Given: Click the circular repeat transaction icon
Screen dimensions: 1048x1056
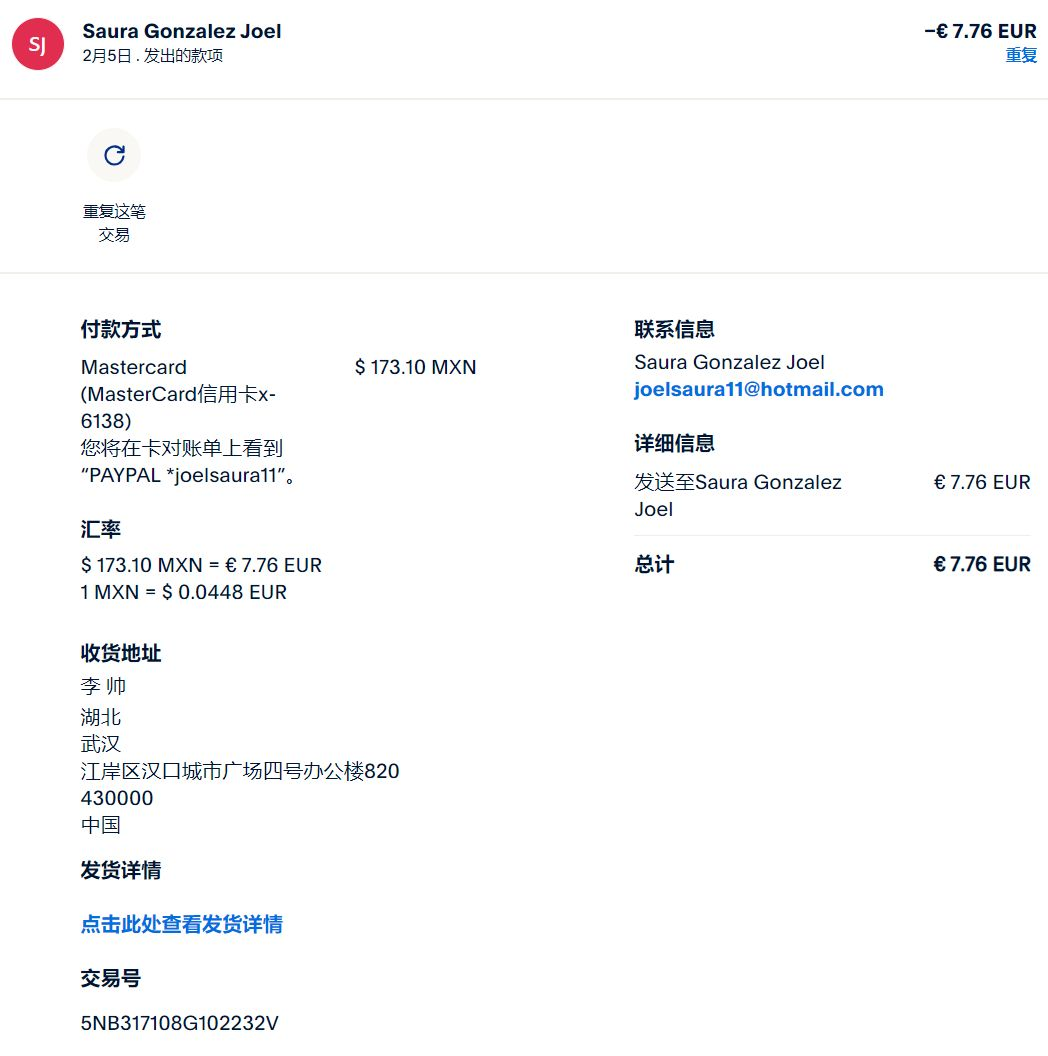Looking at the screenshot, I should [114, 156].
